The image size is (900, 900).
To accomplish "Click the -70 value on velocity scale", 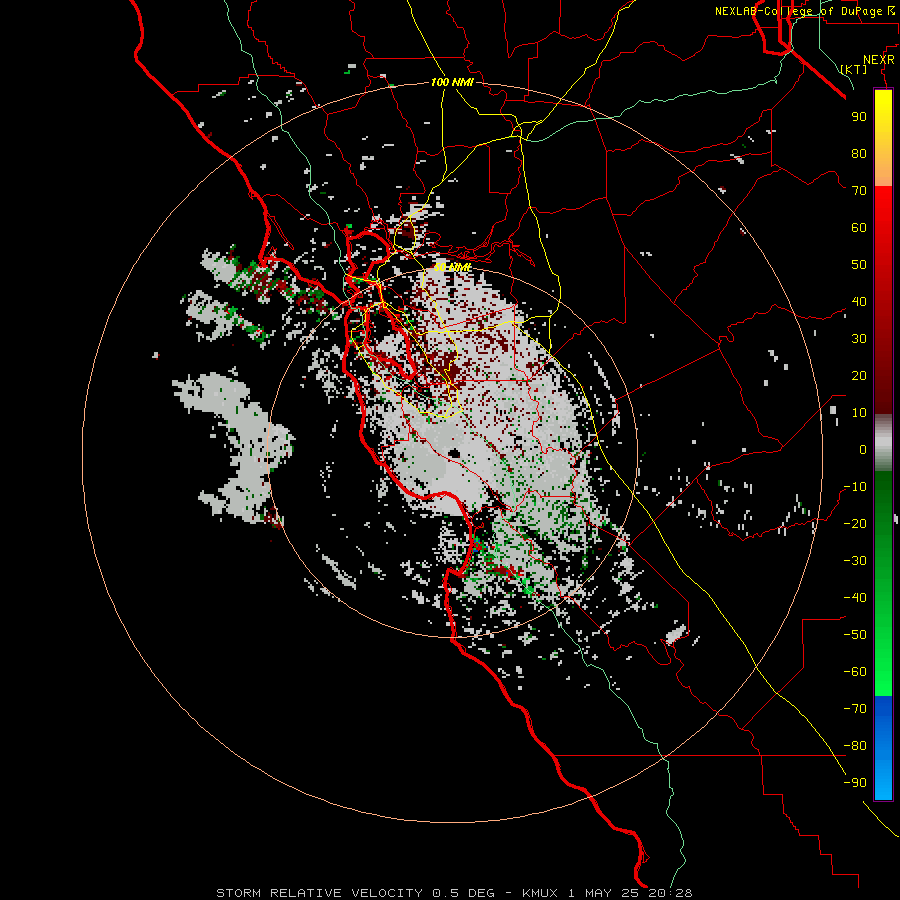I will click(855, 709).
